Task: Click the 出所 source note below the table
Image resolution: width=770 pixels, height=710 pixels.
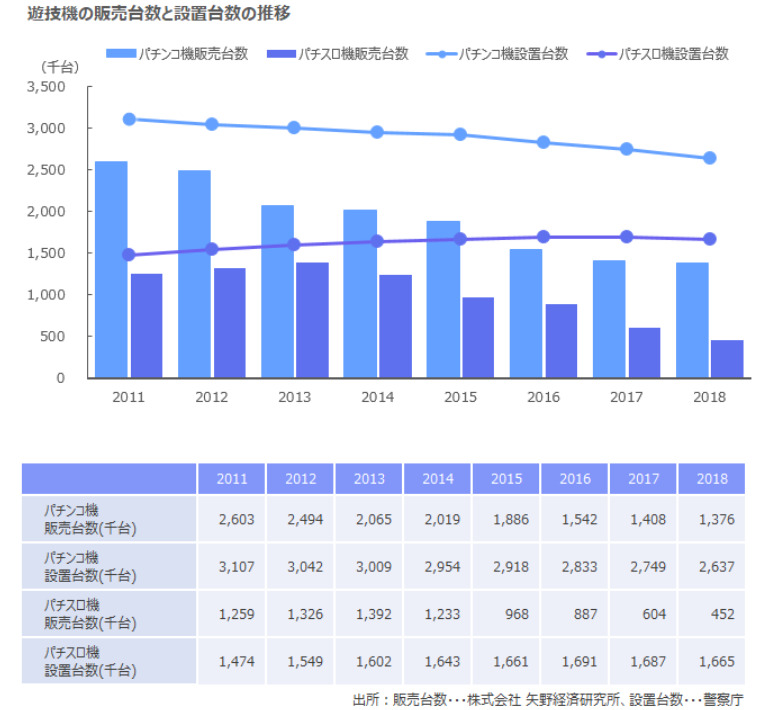Action: tap(548, 699)
